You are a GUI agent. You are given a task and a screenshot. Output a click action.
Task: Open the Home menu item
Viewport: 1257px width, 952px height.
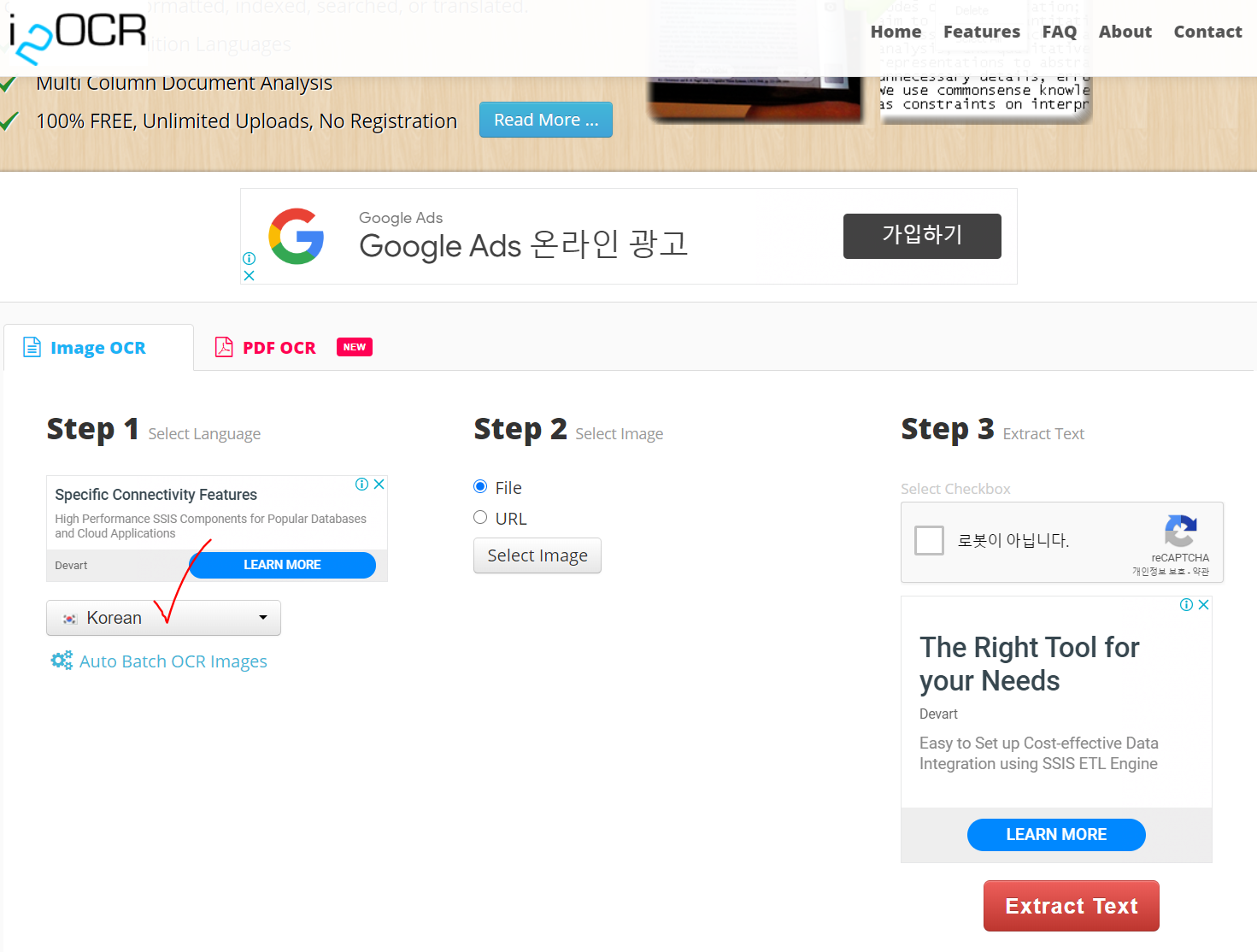click(x=896, y=32)
